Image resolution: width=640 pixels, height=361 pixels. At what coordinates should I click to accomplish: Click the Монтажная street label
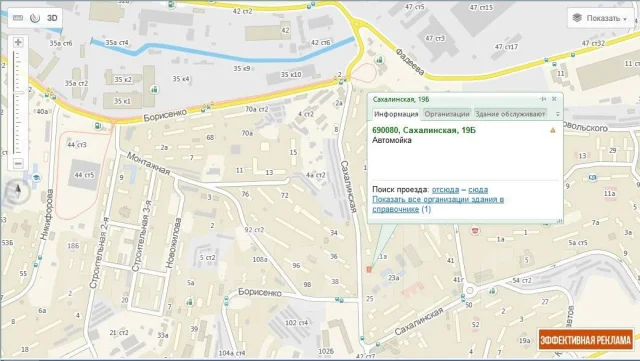click(x=148, y=163)
